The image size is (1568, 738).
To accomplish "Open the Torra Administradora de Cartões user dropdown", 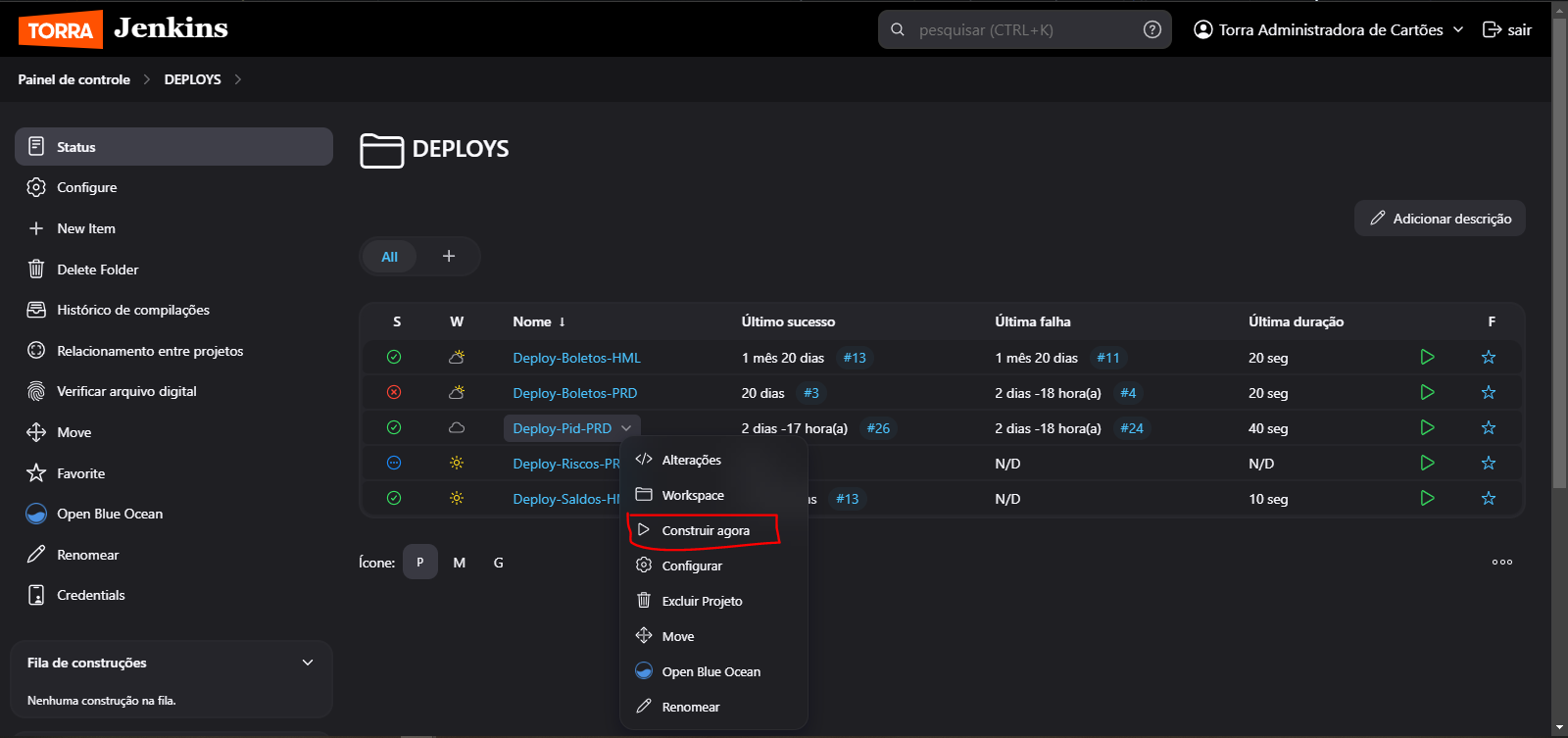I will [1329, 29].
